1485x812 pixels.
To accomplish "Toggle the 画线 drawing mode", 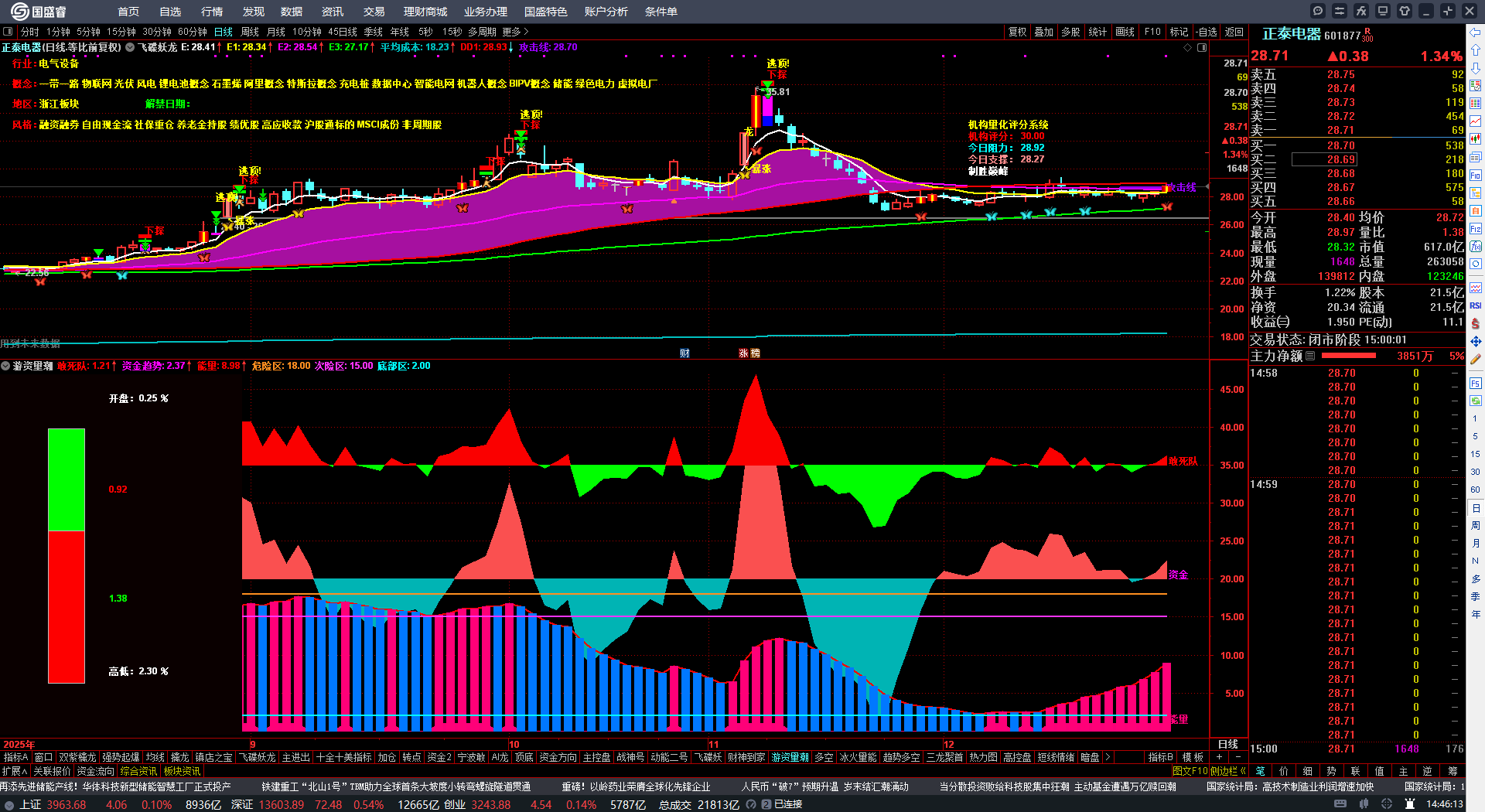I will [1125, 32].
